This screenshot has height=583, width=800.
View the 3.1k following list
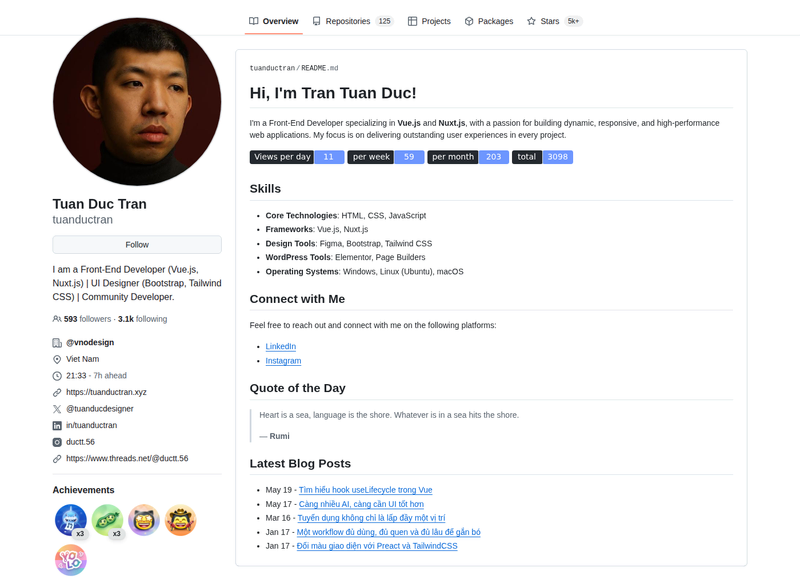pyautogui.click(x=142, y=319)
